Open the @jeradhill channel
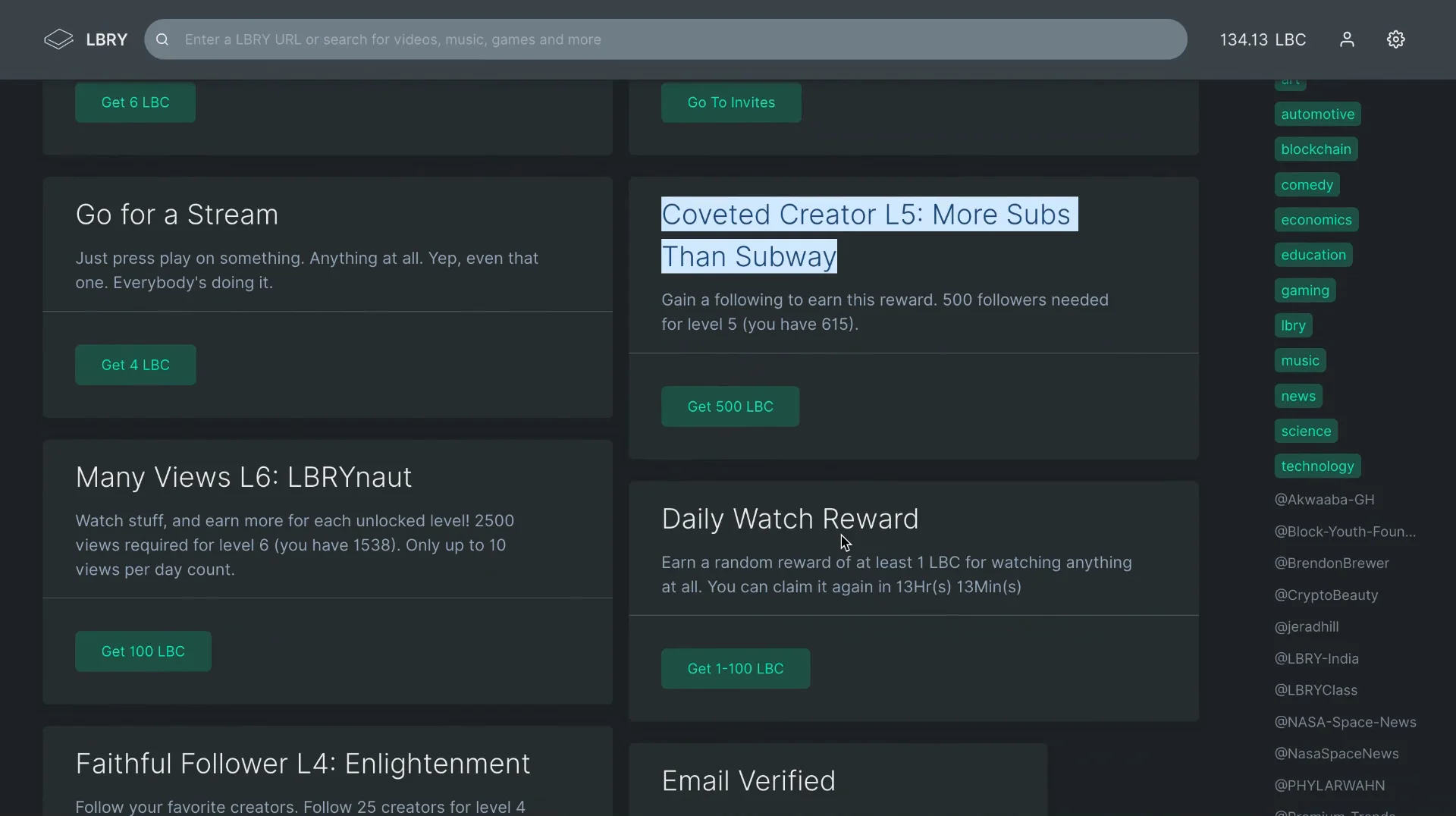This screenshot has height=816, width=1456. (x=1307, y=627)
